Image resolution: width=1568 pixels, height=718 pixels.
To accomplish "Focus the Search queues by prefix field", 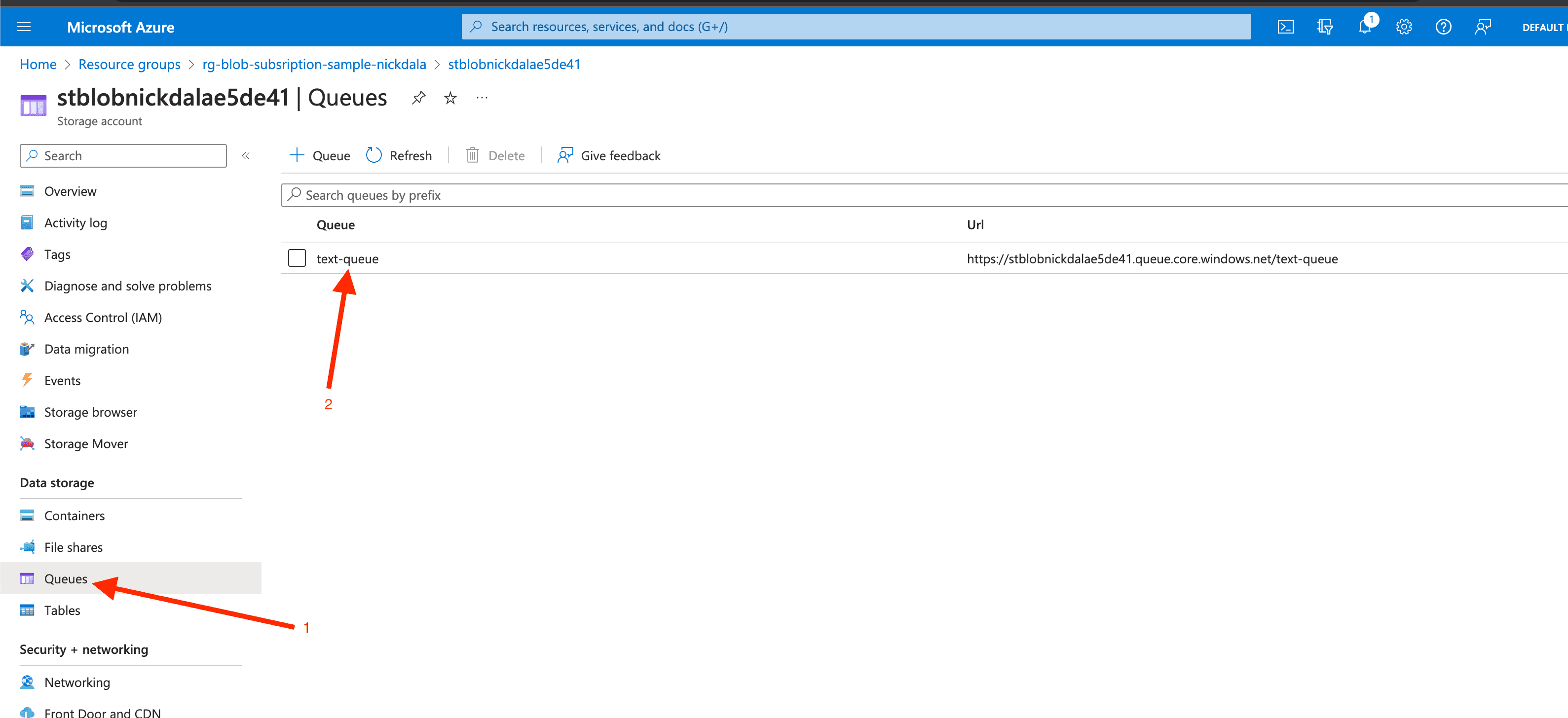I will (x=924, y=195).
